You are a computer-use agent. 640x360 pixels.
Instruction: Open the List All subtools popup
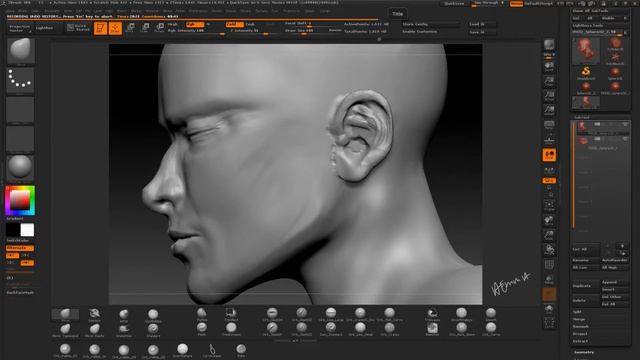(585, 249)
